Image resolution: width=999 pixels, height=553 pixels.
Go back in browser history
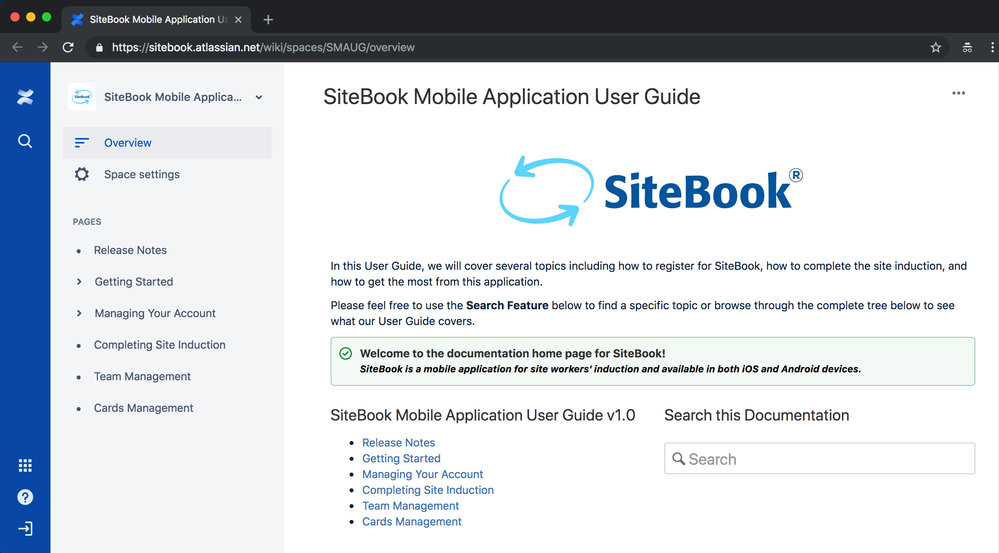point(17,47)
